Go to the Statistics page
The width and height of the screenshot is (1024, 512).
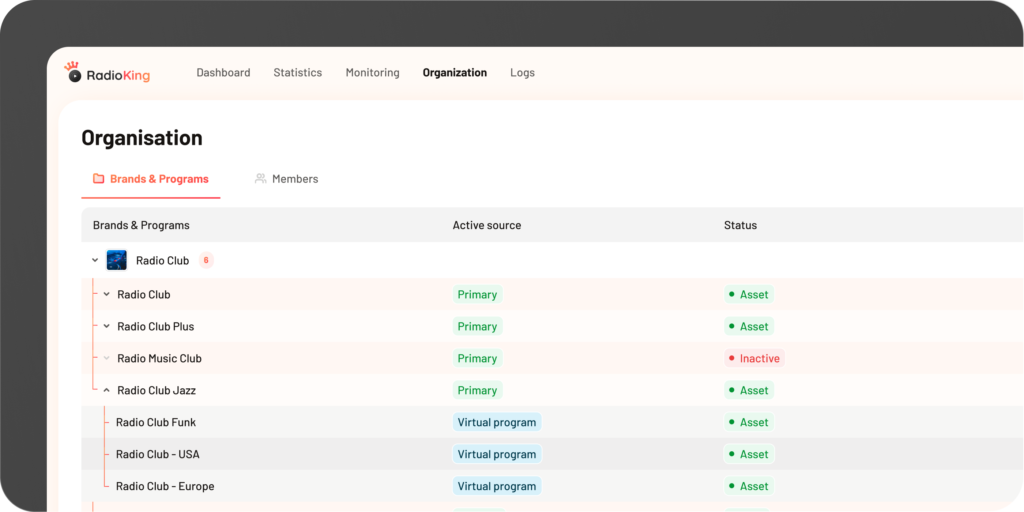coord(298,73)
